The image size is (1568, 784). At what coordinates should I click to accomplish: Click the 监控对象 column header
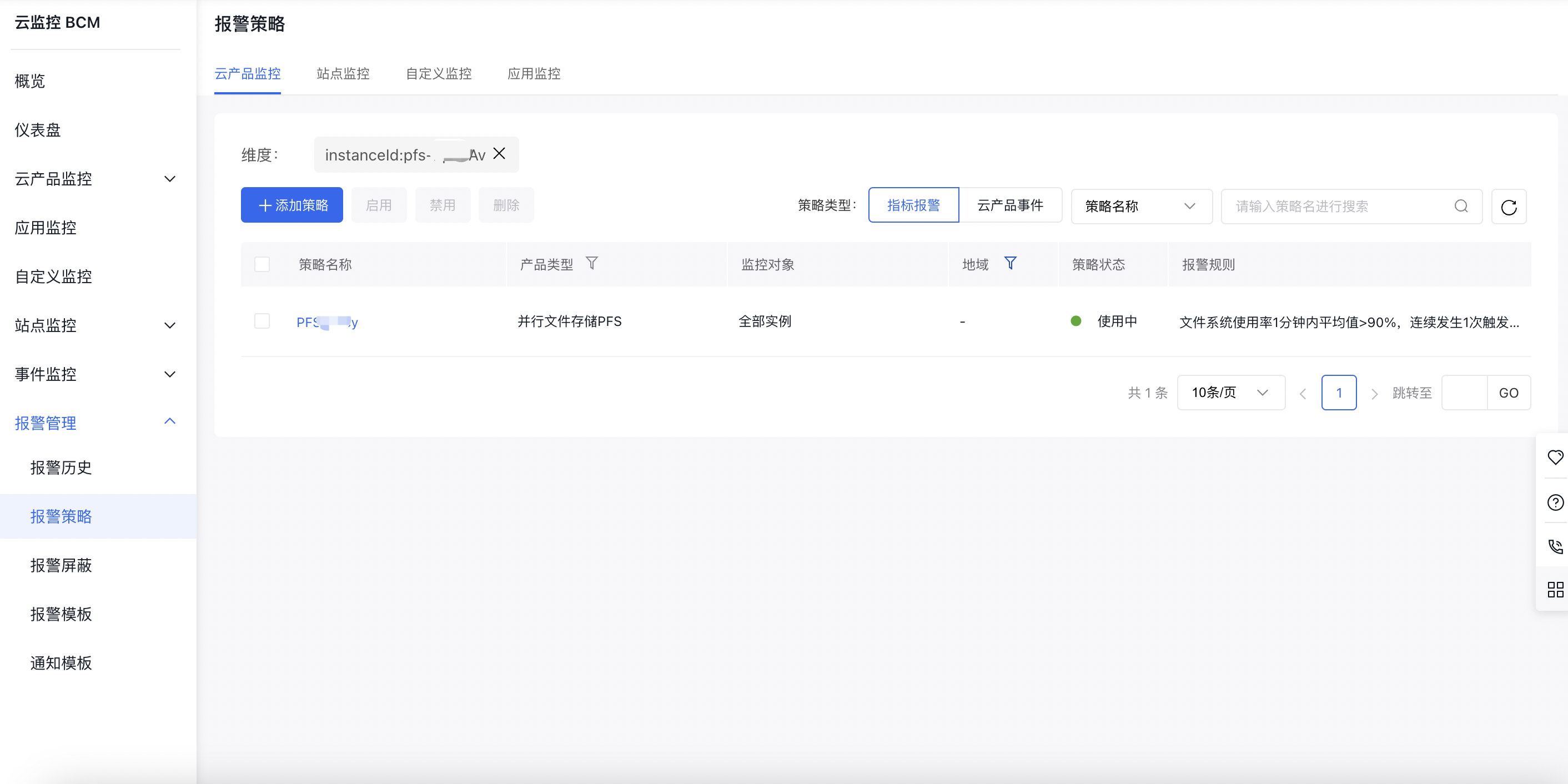click(767, 265)
